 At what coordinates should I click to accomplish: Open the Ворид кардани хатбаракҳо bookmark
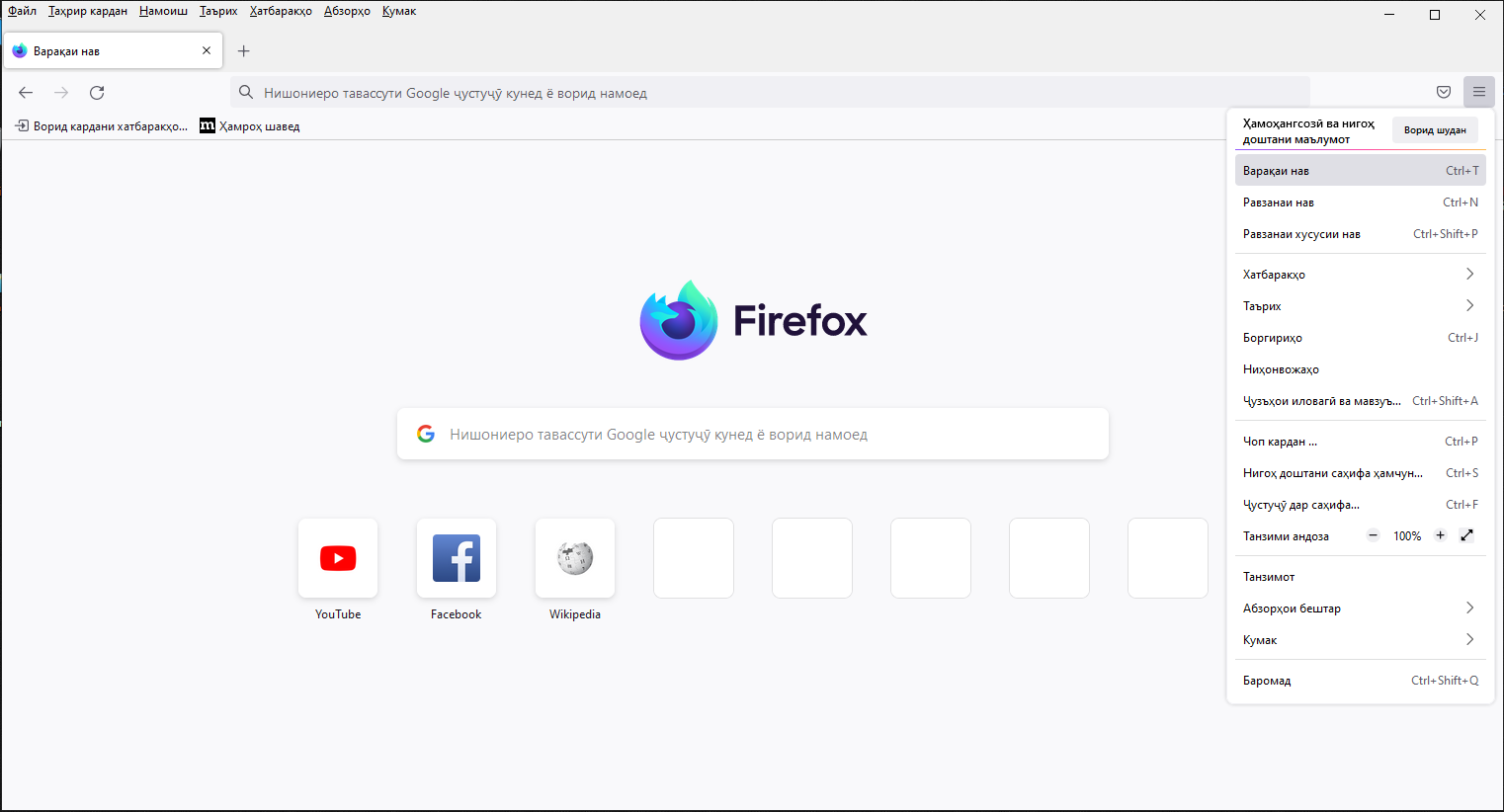(x=101, y=126)
